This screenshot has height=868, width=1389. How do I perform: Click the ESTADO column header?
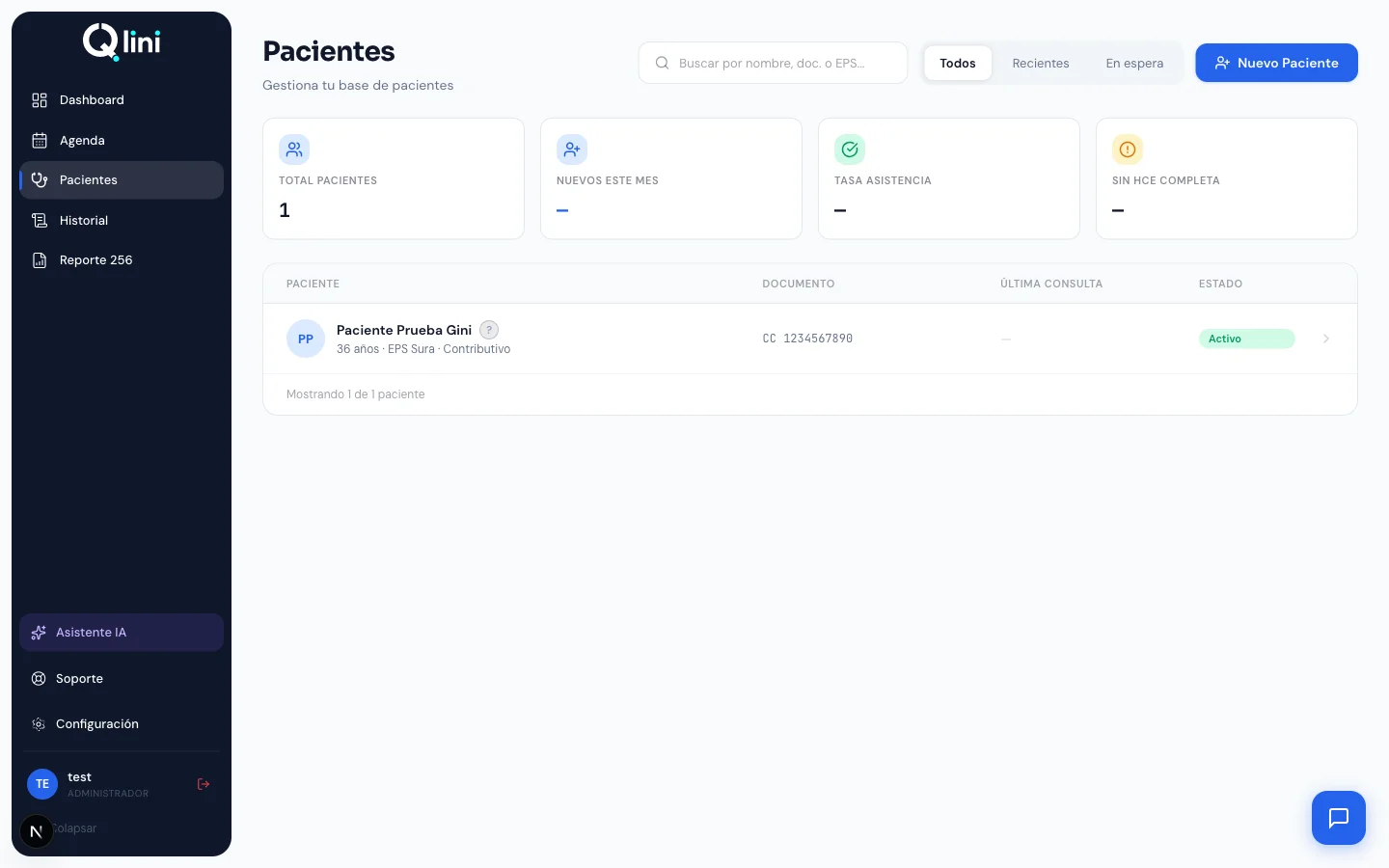(1220, 284)
